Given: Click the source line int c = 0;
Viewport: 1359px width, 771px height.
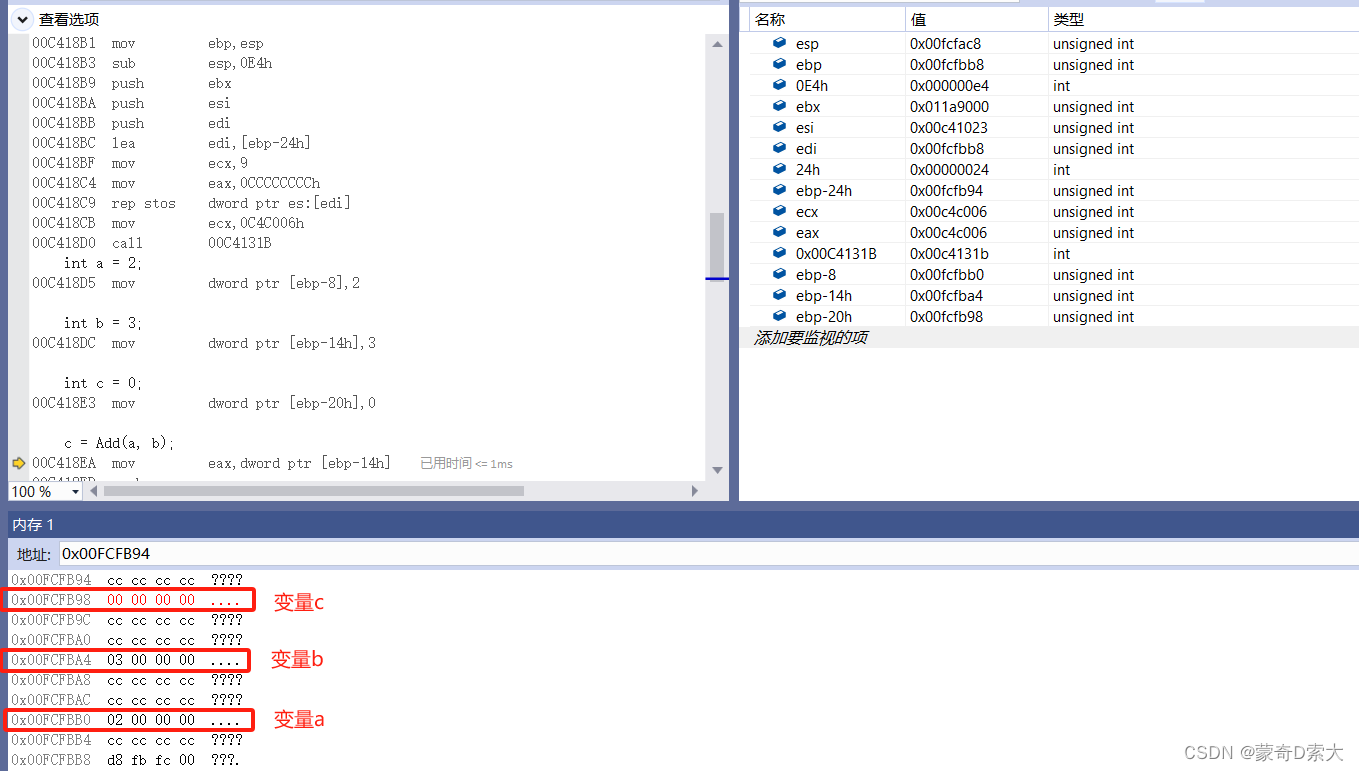Looking at the screenshot, I should click(x=104, y=383).
